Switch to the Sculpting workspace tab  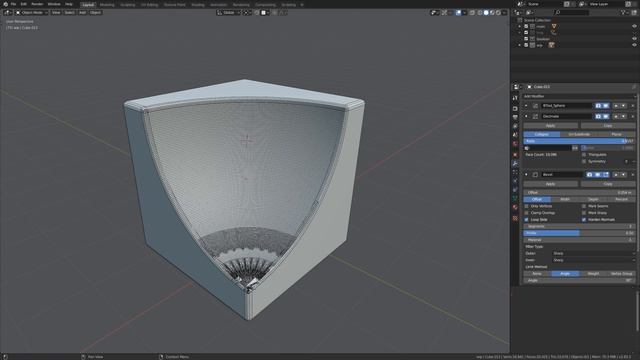pyautogui.click(x=128, y=4)
